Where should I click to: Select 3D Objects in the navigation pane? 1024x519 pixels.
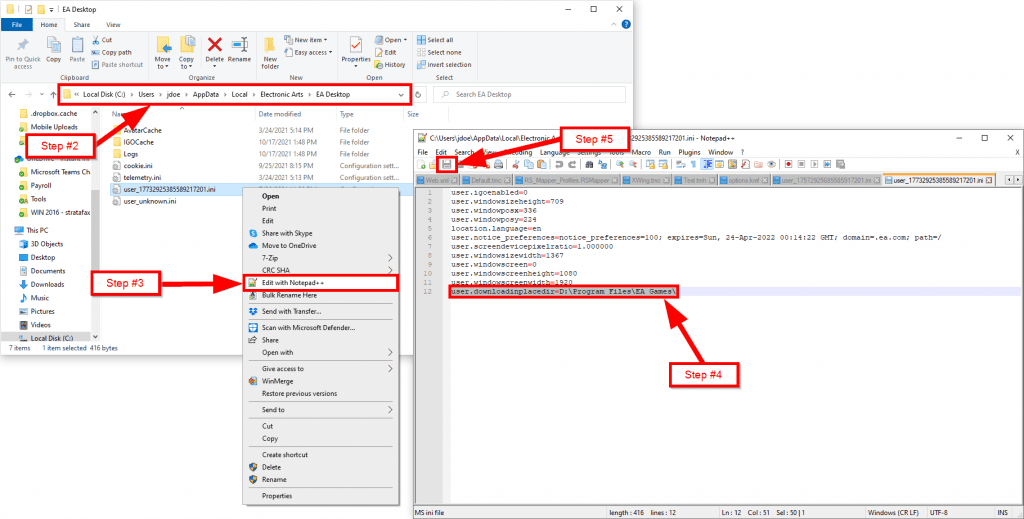(x=47, y=244)
